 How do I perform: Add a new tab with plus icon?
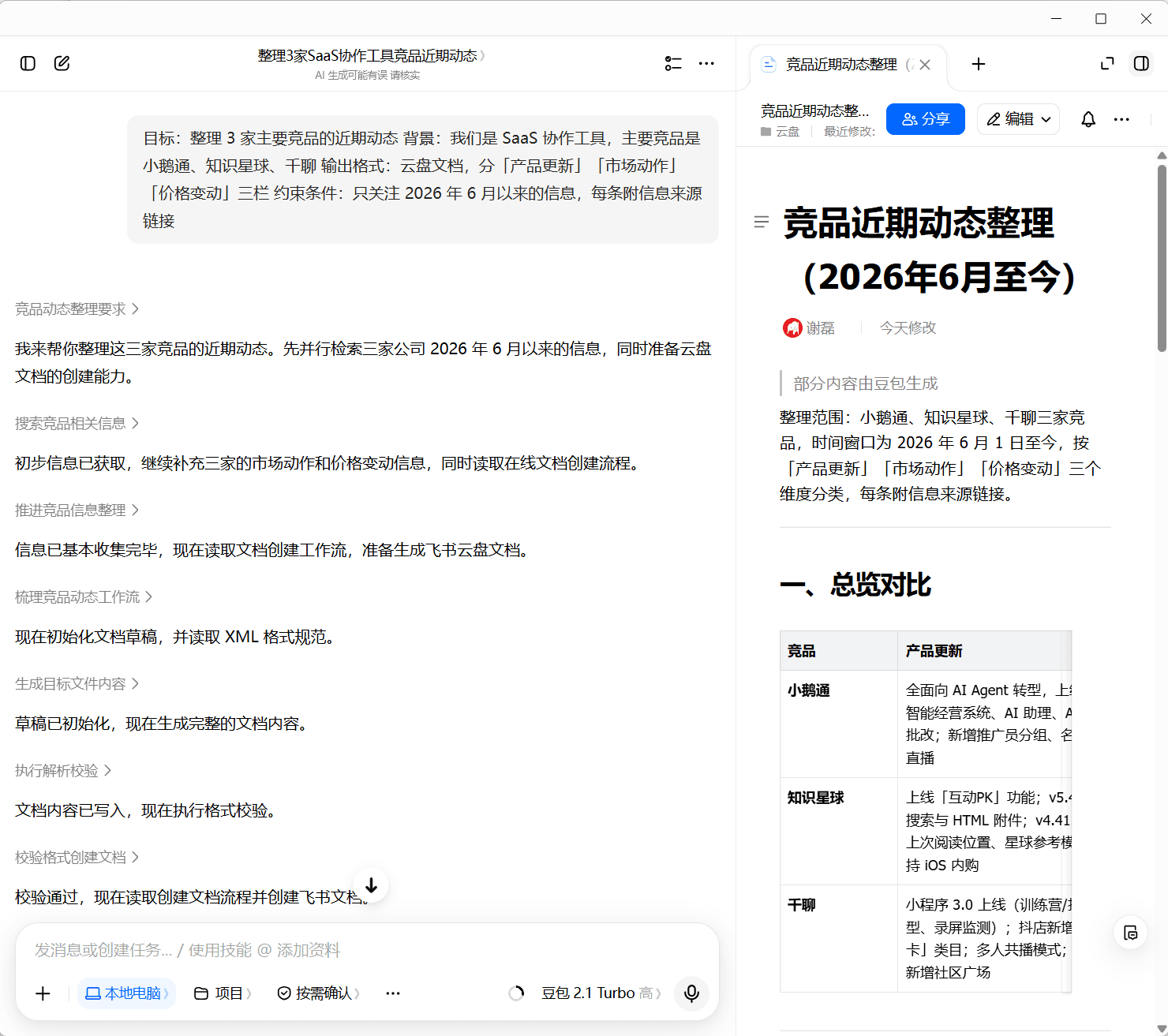979,64
